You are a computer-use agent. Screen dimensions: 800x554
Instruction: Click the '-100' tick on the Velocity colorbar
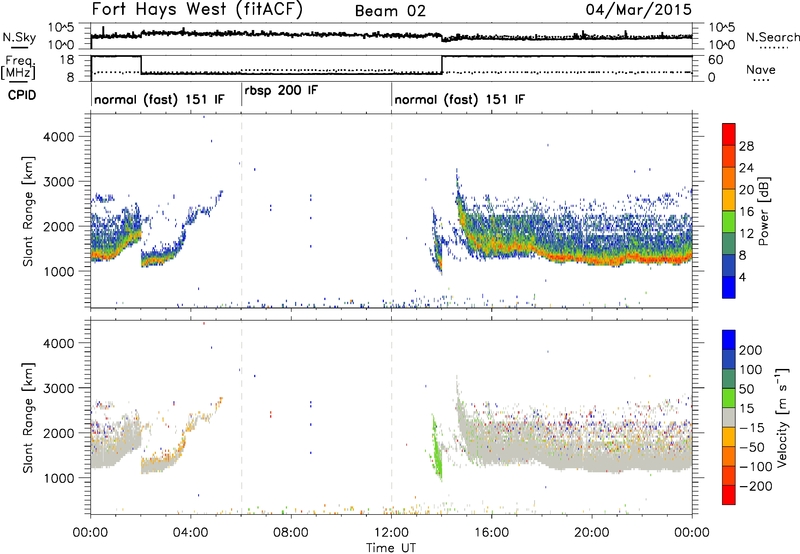click(756, 467)
